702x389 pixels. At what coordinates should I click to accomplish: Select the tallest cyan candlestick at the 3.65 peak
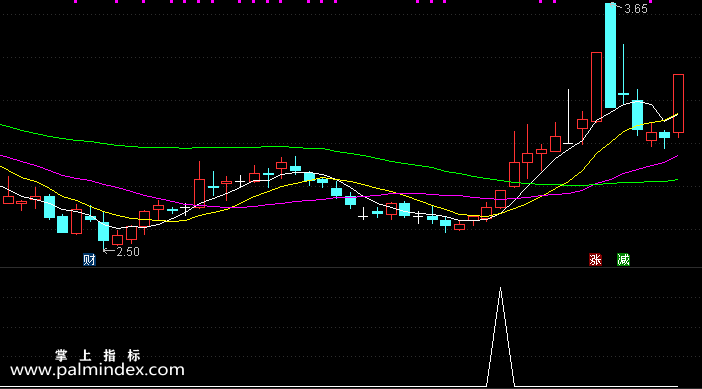610,56
